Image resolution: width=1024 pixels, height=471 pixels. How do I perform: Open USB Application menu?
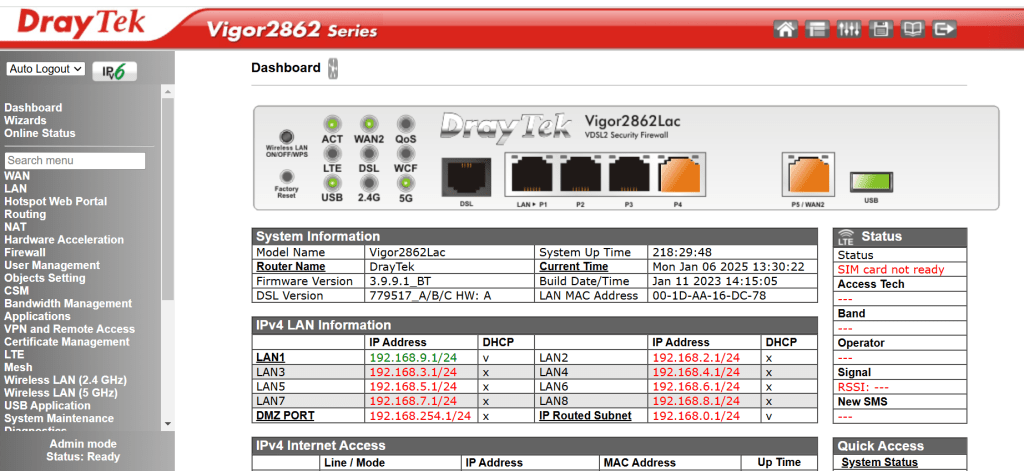[x=48, y=406]
